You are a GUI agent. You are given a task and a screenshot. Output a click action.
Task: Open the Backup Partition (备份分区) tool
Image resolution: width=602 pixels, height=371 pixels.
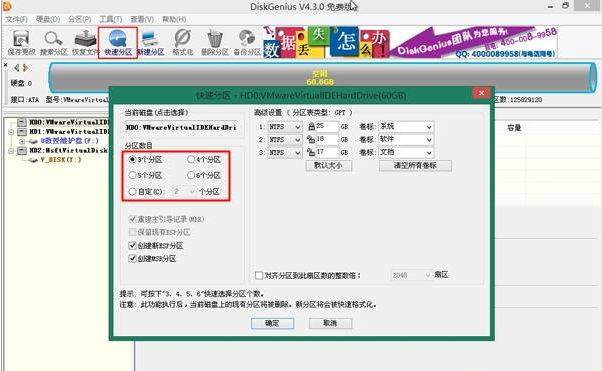pyautogui.click(x=247, y=43)
